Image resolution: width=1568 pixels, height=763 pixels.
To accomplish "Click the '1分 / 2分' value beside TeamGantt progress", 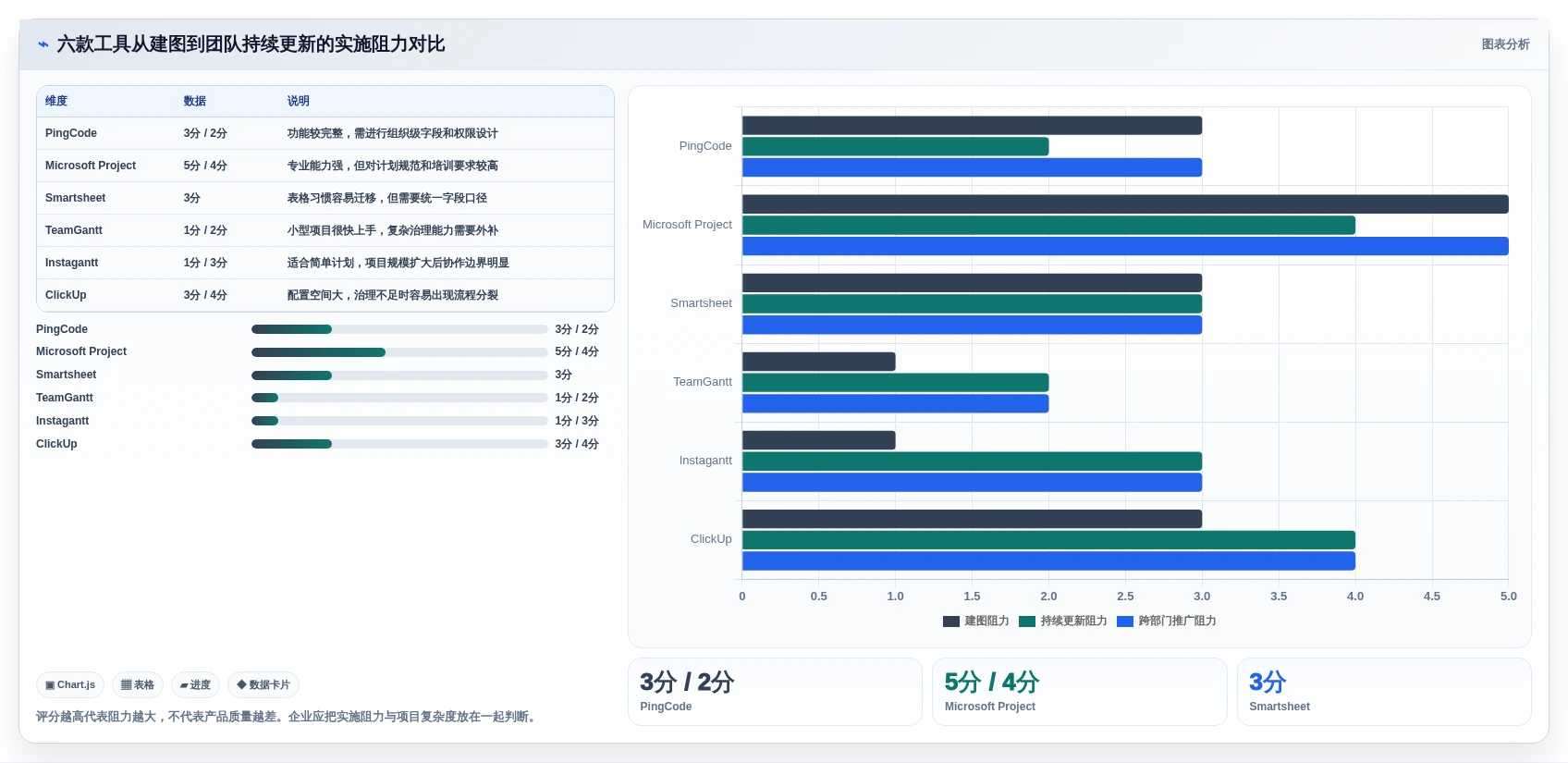I will click(x=577, y=398).
